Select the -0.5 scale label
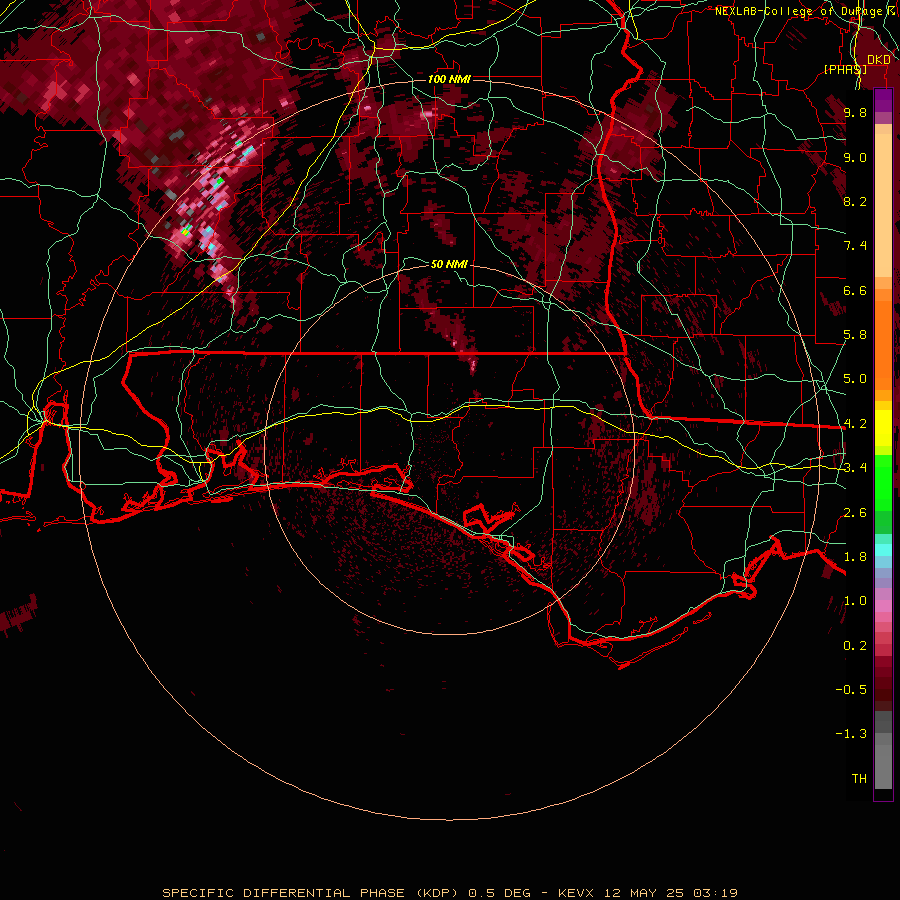Screen dimensions: 900x900 (x=851, y=690)
